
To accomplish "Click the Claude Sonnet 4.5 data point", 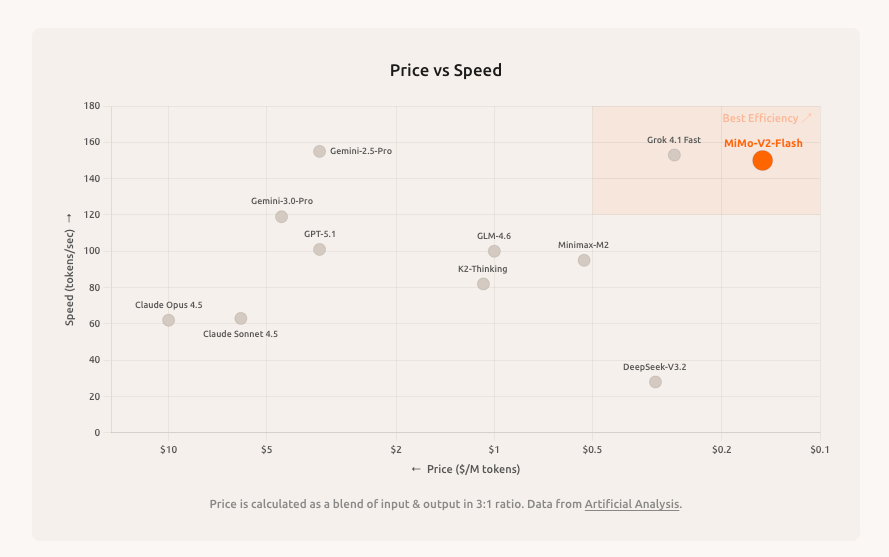I will click(x=240, y=319).
